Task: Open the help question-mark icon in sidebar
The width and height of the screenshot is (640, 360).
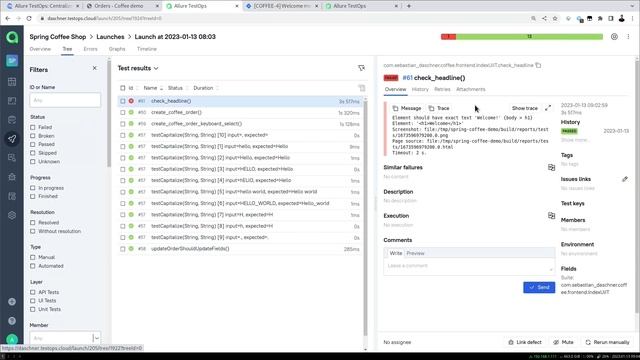Action: [12, 321]
